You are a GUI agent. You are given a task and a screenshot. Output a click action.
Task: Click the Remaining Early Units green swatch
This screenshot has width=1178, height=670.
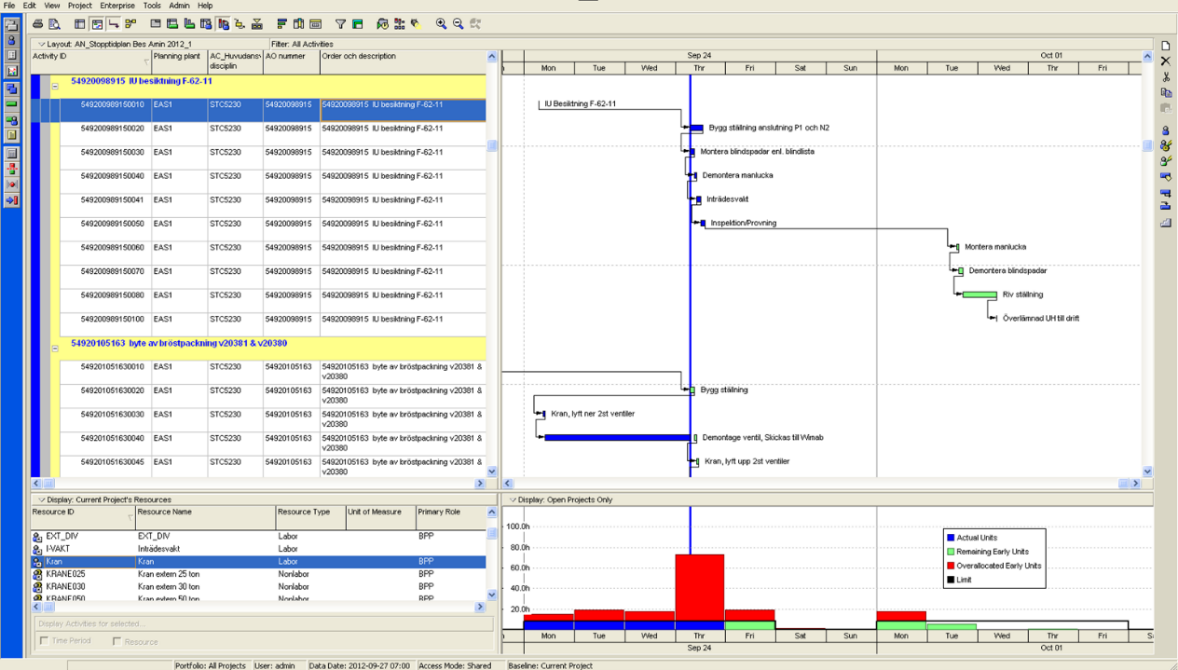point(950,551)
